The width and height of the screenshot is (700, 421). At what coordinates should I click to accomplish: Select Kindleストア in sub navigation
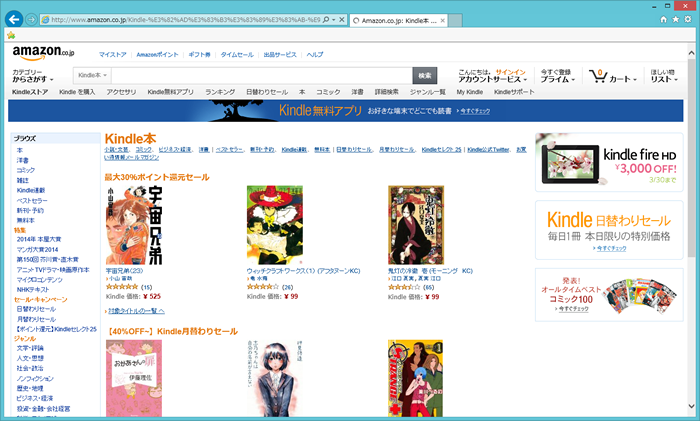[30, 92]
